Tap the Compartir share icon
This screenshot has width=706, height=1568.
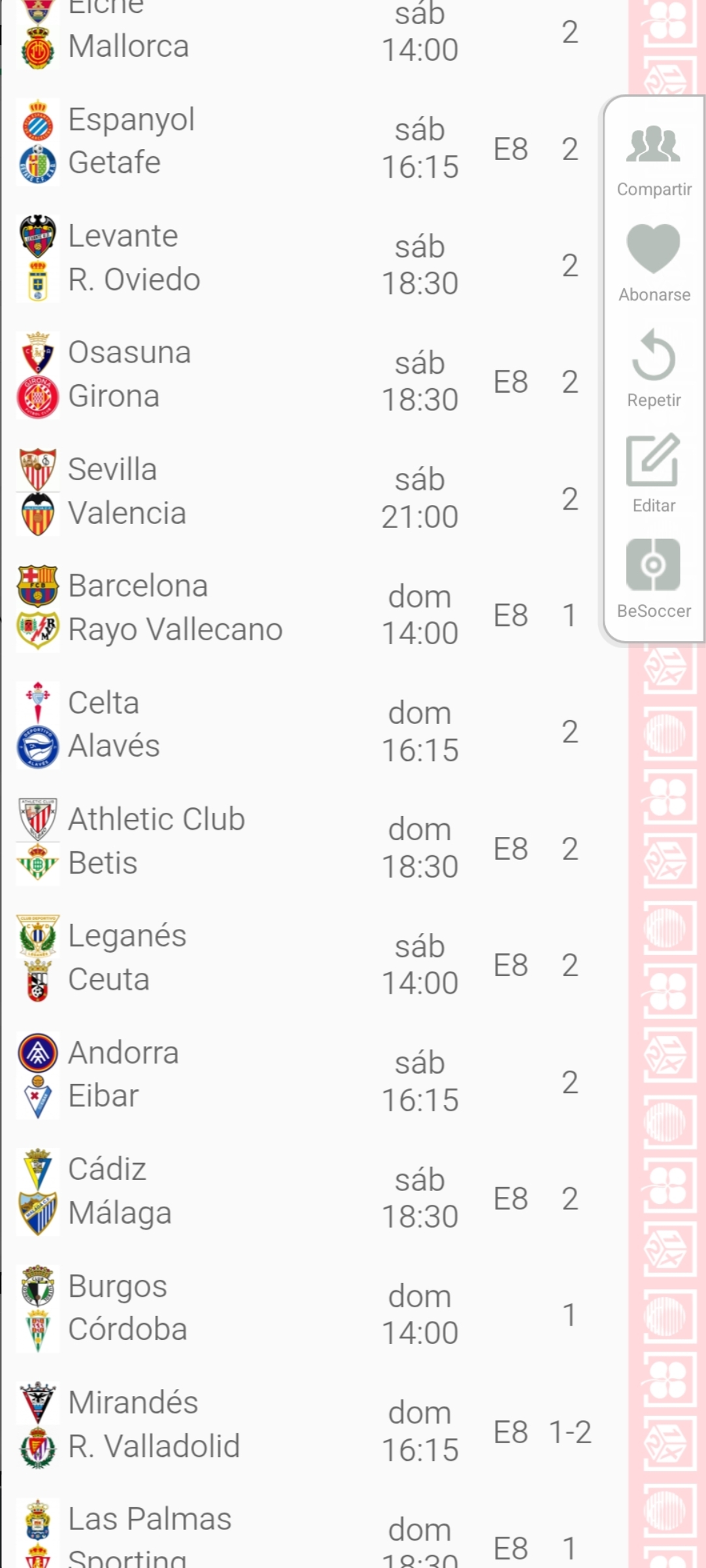(653, 144)
